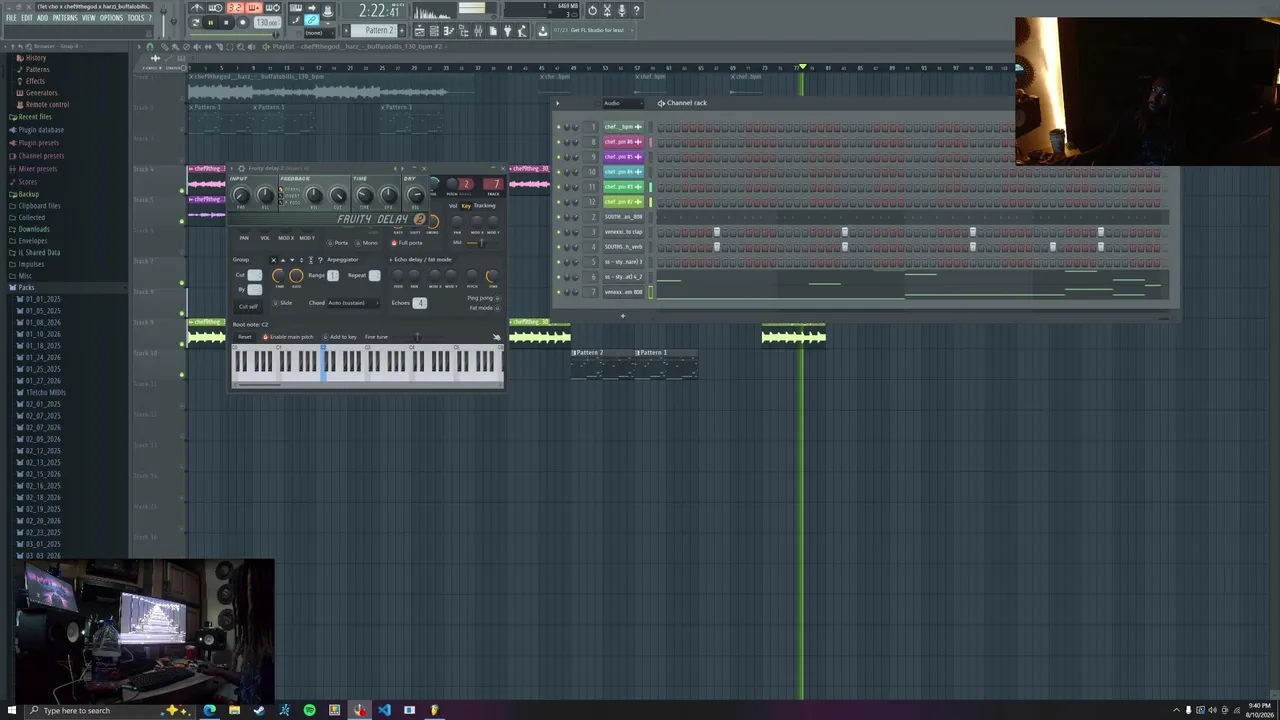Click the power-style icon left of scissors
Screen dimensions: 1280x720
click(592, 10)
